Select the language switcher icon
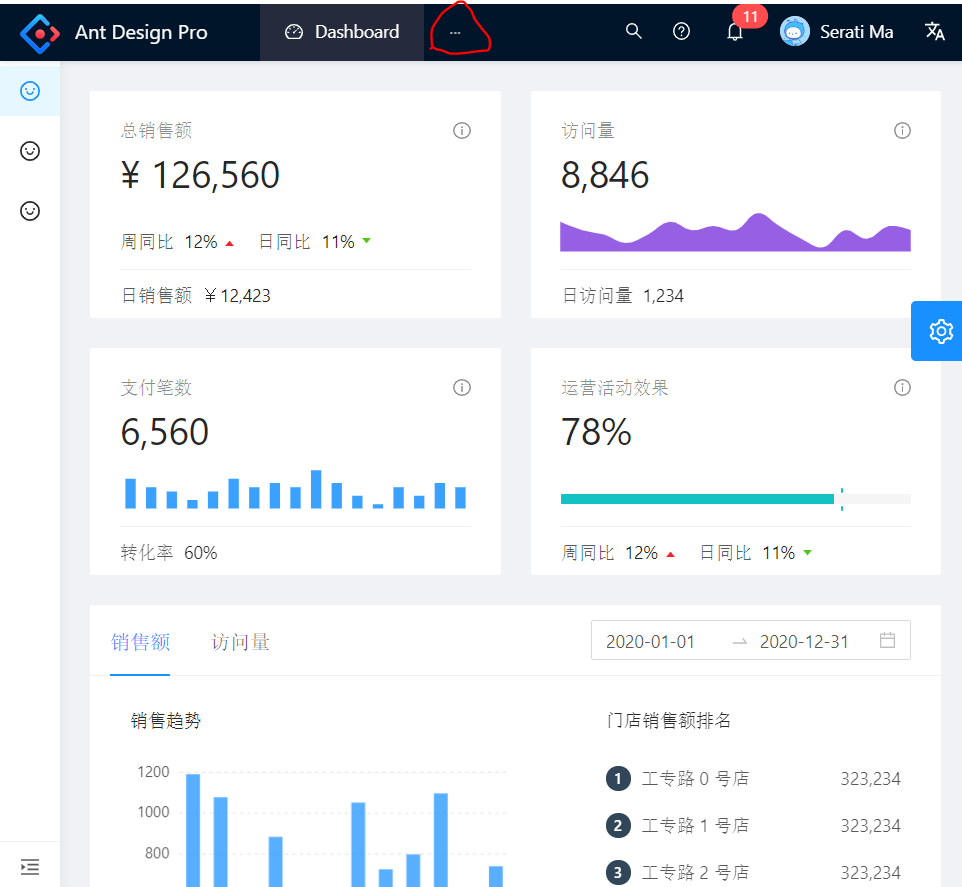 coord(934,31)
